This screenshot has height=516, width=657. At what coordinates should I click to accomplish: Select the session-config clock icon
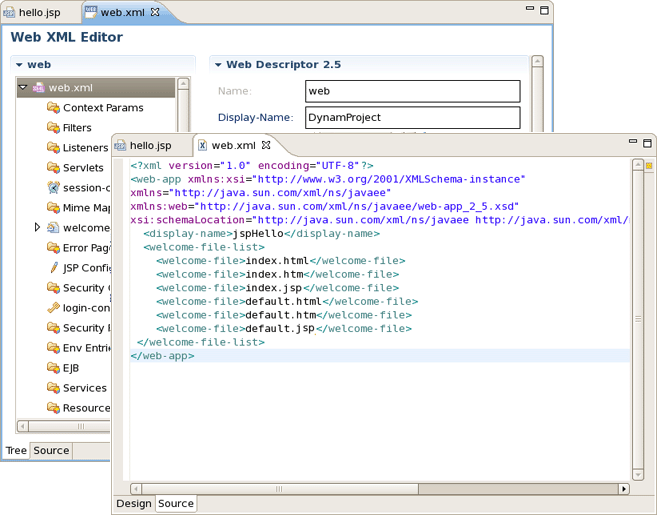coord(53,188)
